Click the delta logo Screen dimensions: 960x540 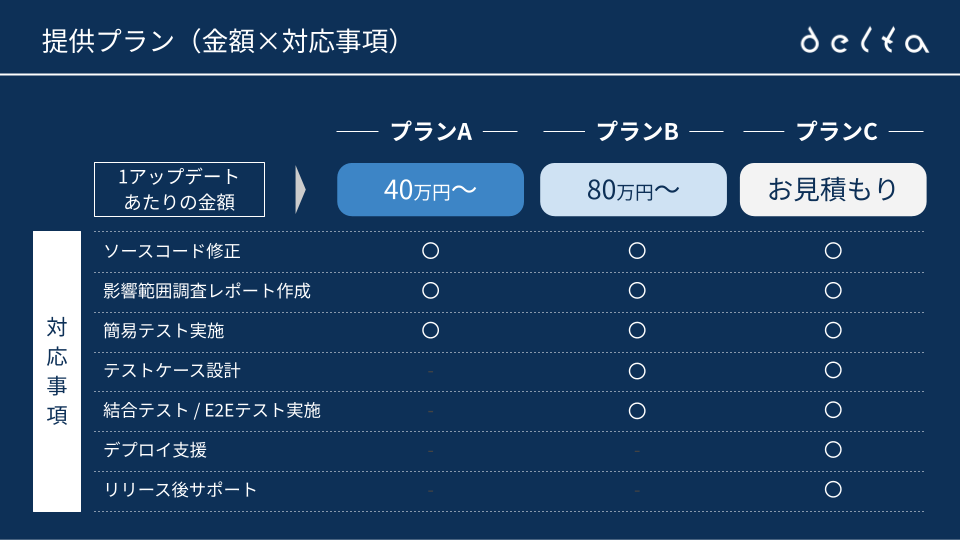coord(865,41)
